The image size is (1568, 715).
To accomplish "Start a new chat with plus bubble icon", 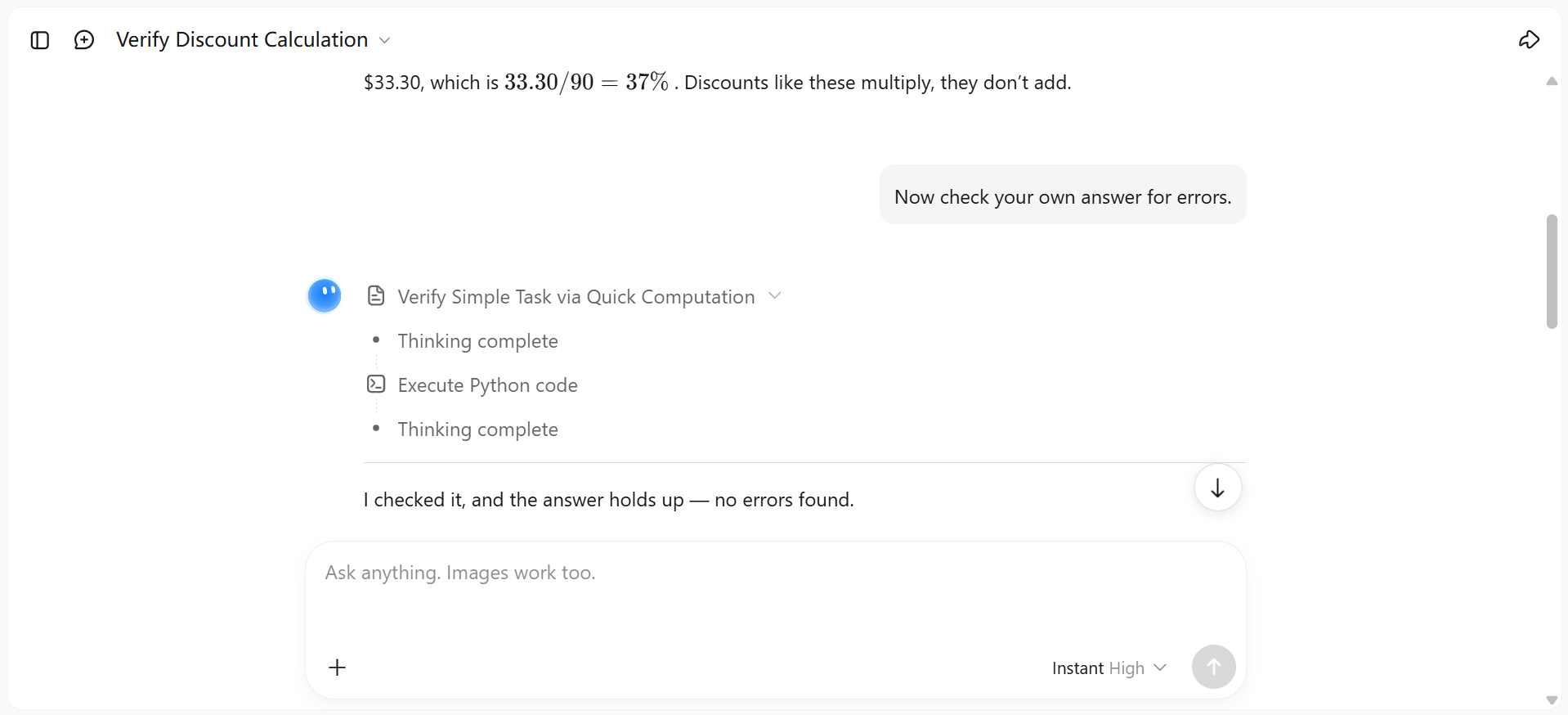I will click(84, 40).
